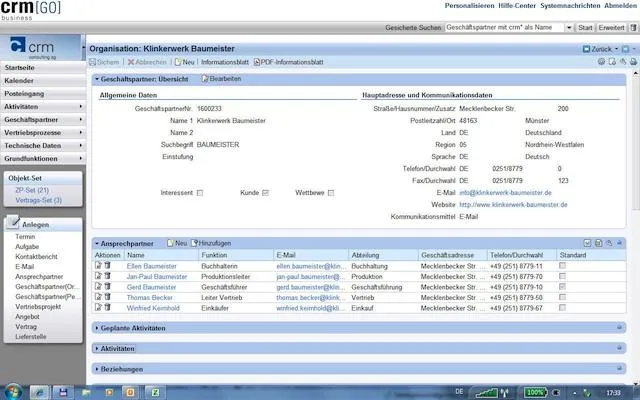
Task: Click the delete icon for Gerd Baumeister
Action: tap(108, 287)
